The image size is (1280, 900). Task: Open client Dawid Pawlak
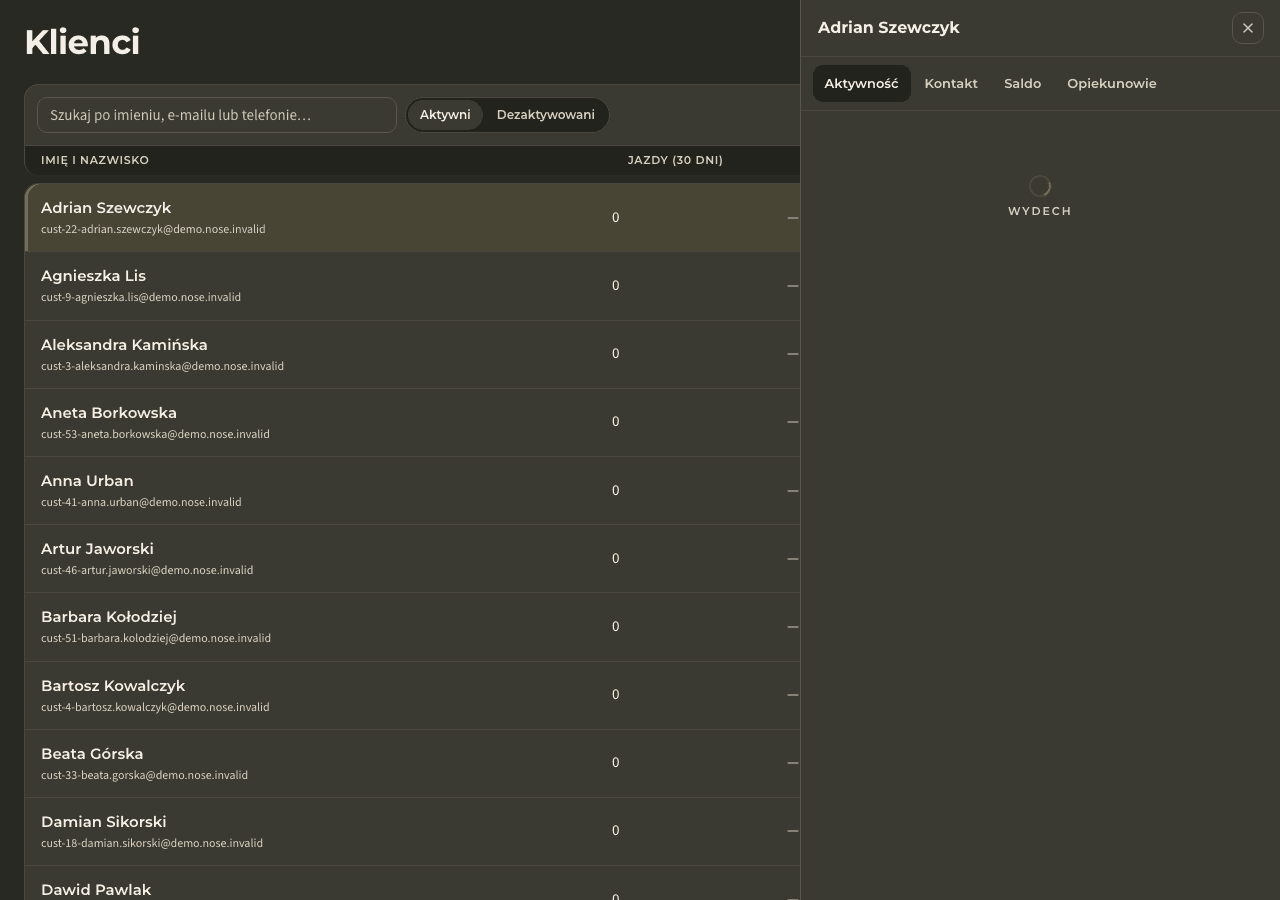click(96, 890)
